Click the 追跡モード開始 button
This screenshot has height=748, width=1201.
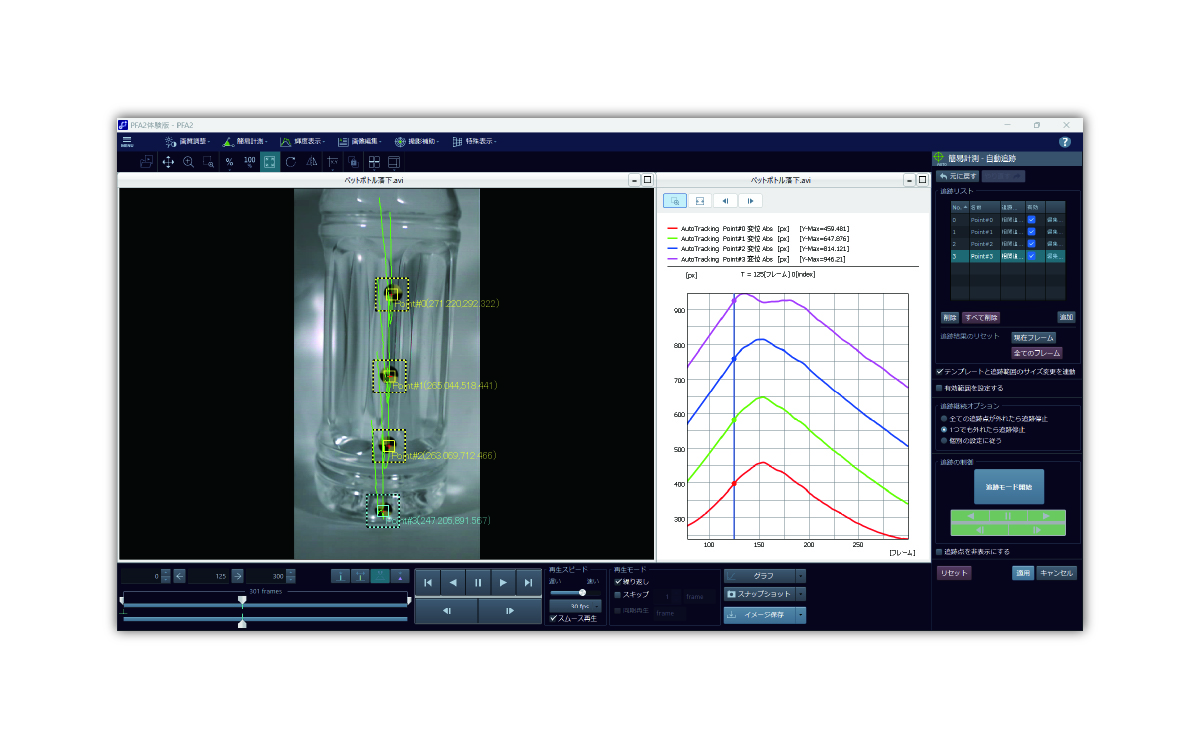pyautogui.click(x=1008, y=486)
